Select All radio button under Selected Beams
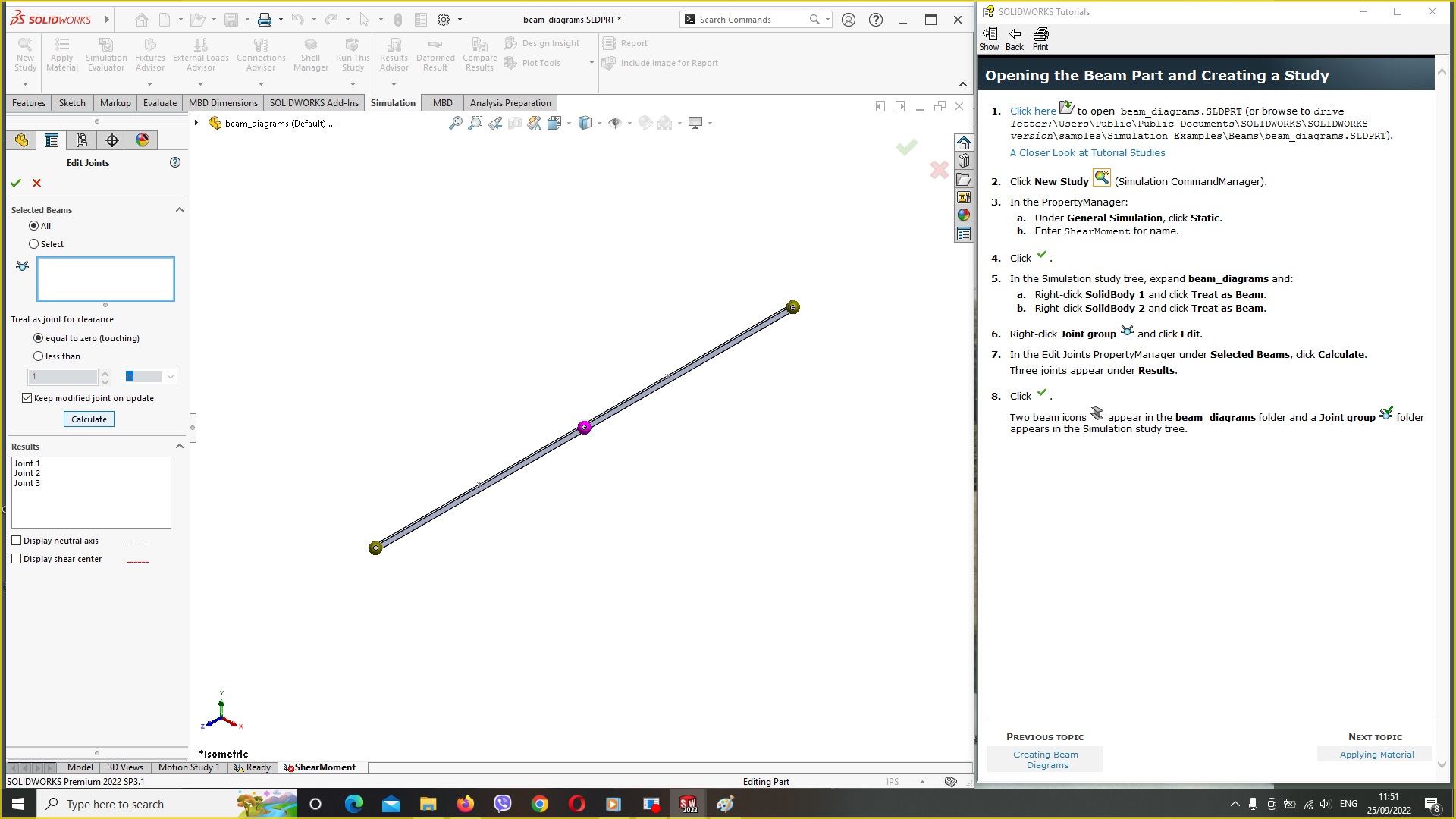 coord(34,225)
